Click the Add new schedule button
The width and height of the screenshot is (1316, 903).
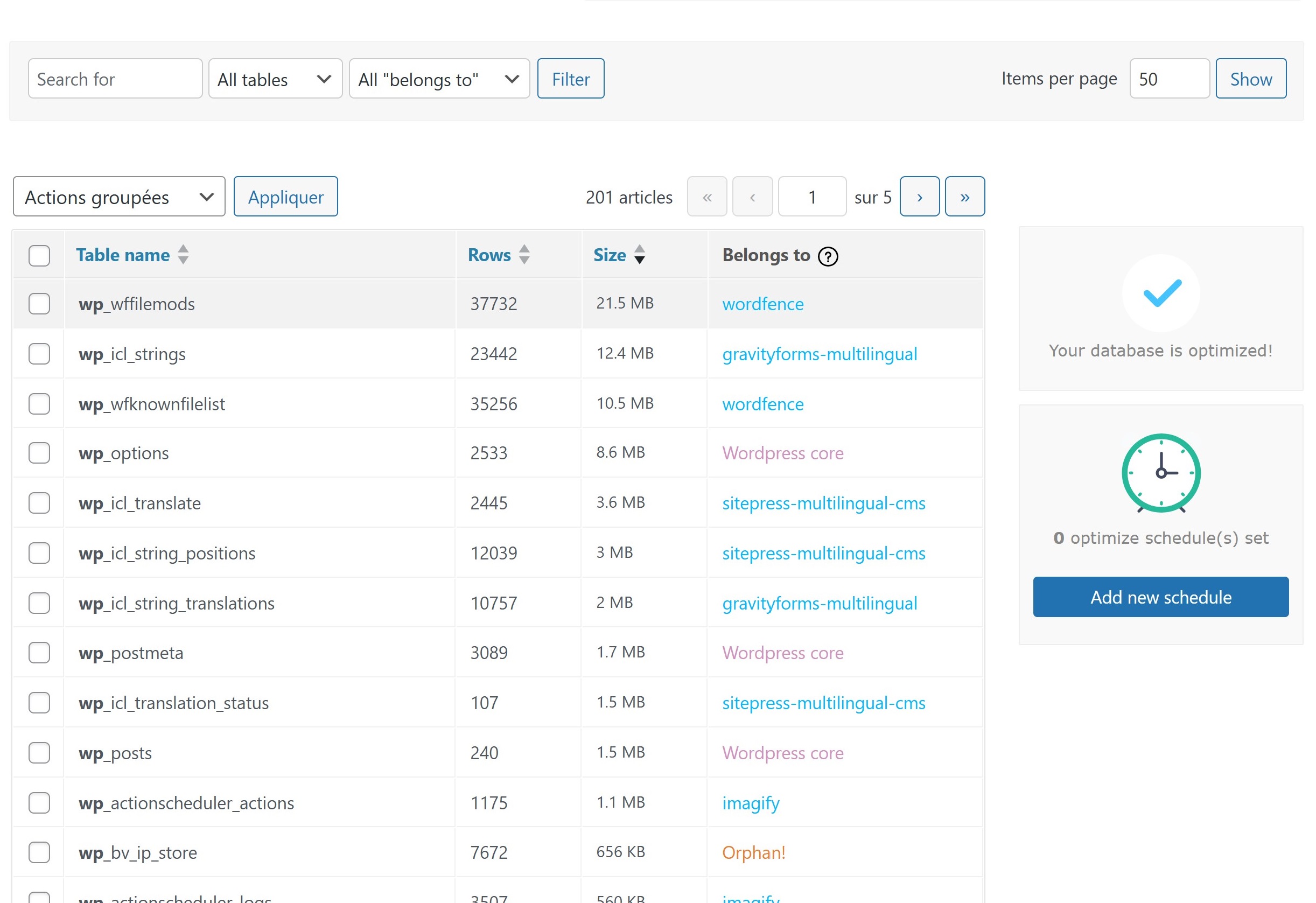tap(1160, 597)
